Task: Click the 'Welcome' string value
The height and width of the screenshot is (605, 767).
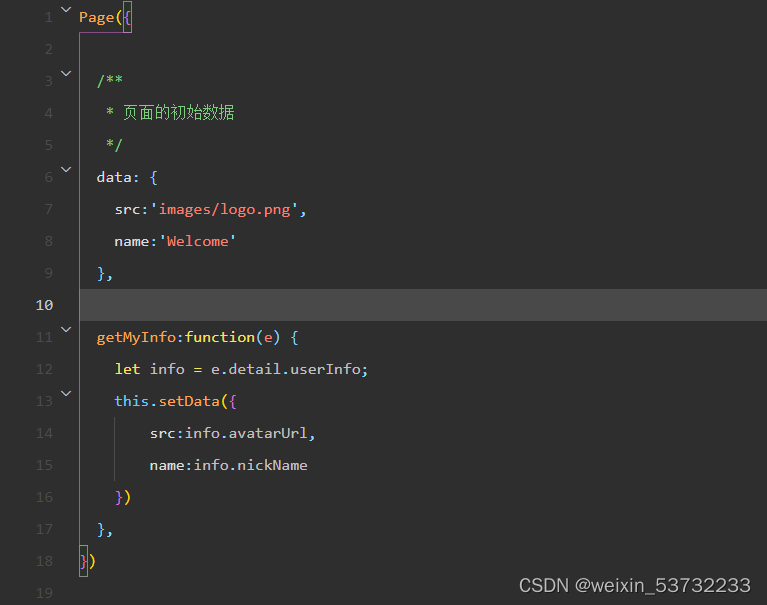Action: (x=198, y=241)
